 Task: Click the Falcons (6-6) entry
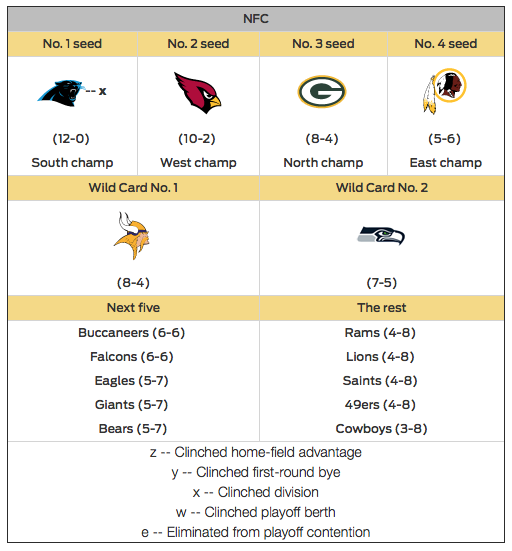coord(132,356)
